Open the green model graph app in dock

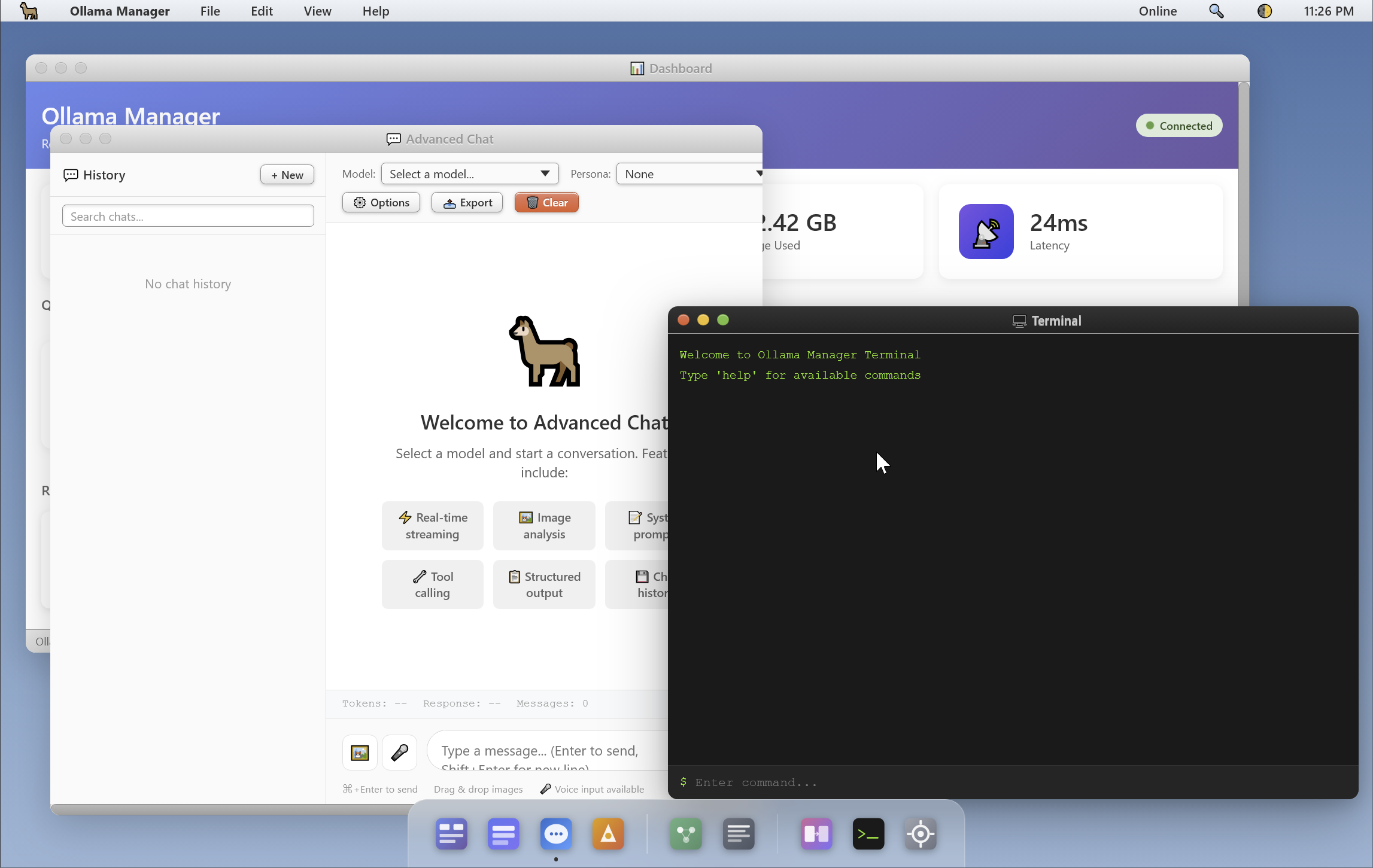pos(685,833)
